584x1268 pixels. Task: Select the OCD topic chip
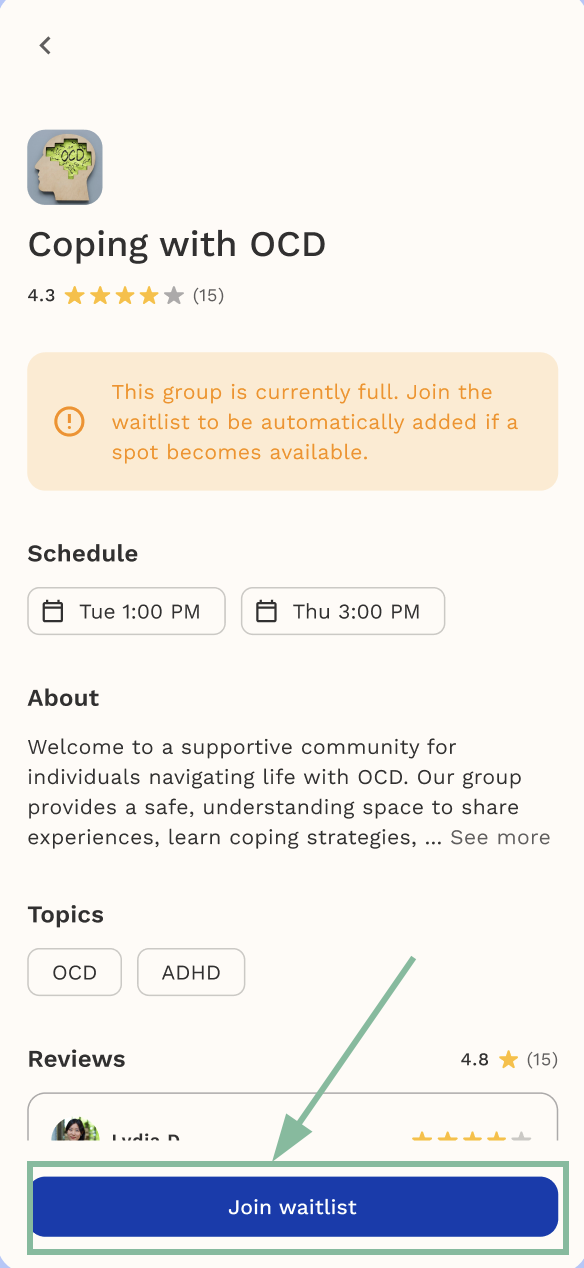pos(75,972)
